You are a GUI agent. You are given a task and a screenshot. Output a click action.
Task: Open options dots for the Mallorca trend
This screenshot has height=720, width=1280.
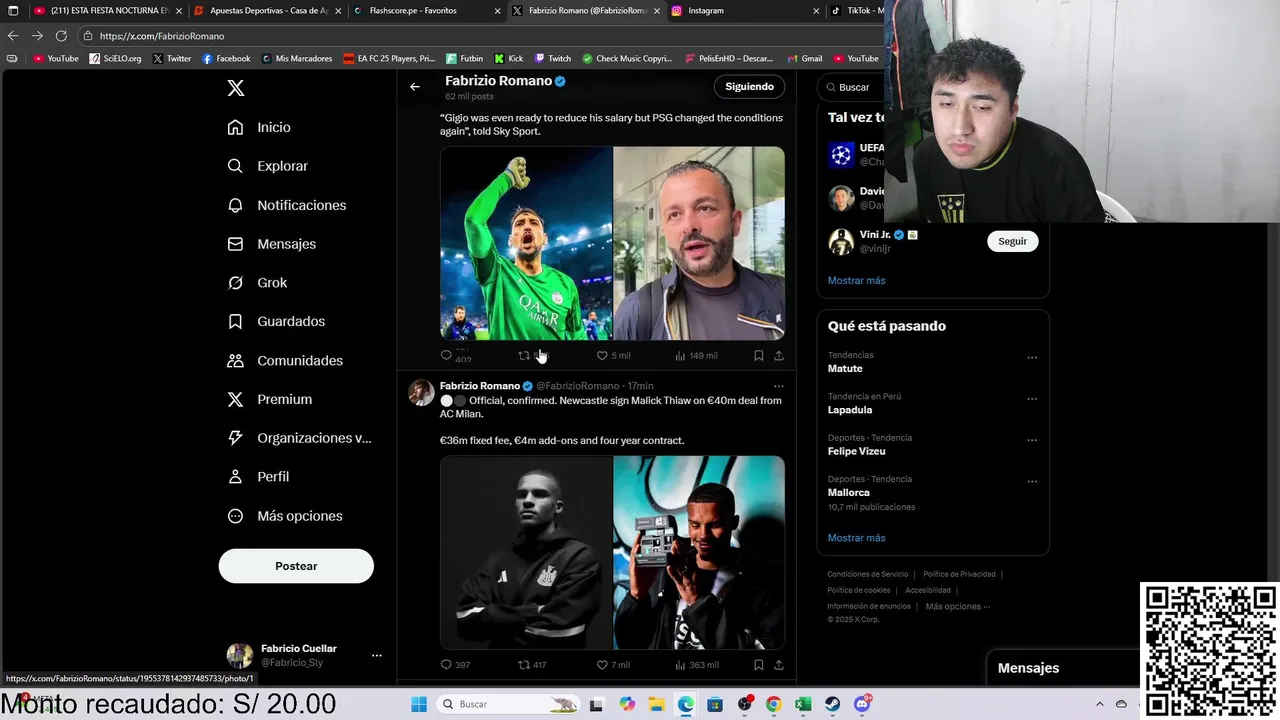[x=1032, y=481]
